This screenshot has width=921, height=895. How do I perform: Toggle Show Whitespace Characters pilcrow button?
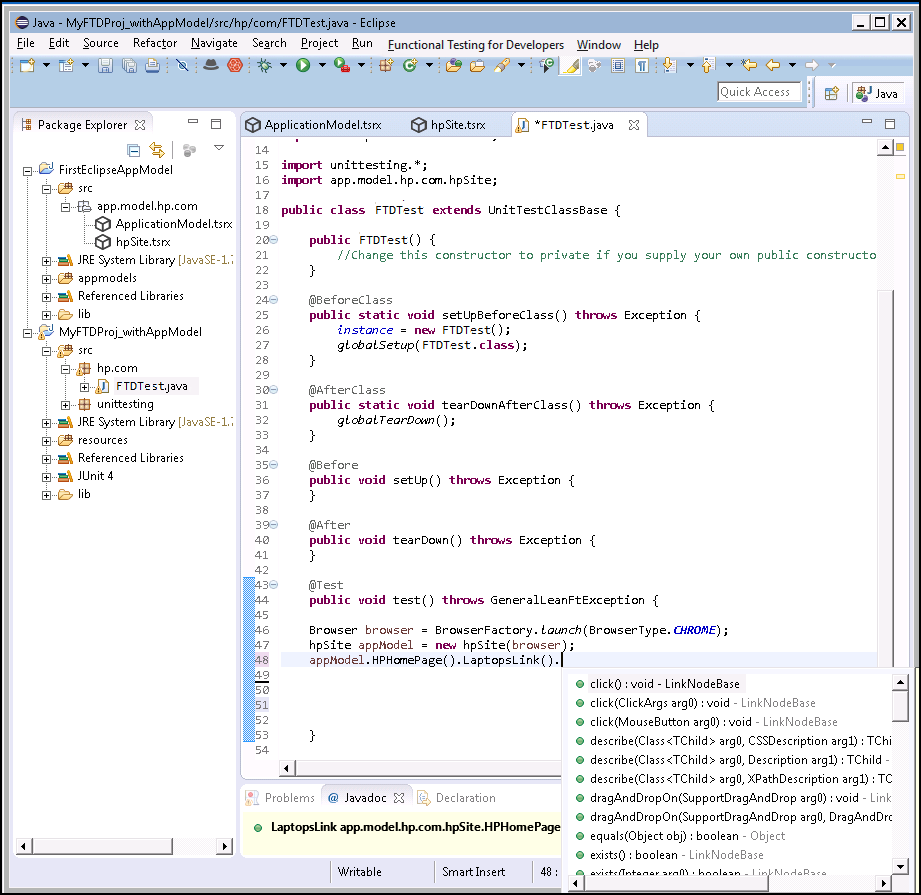[x=641, y=66]
